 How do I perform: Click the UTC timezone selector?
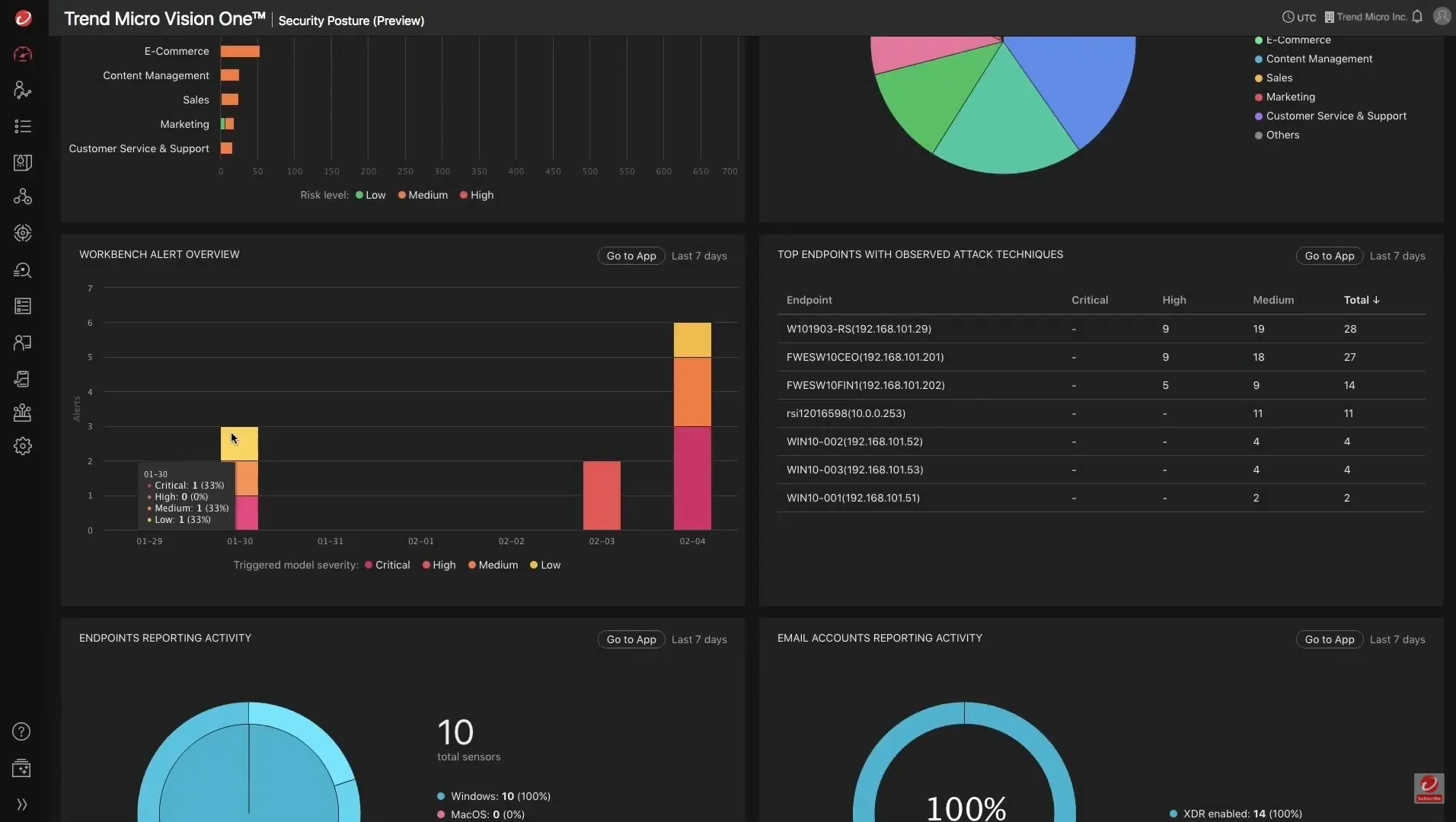[1299, 17]
